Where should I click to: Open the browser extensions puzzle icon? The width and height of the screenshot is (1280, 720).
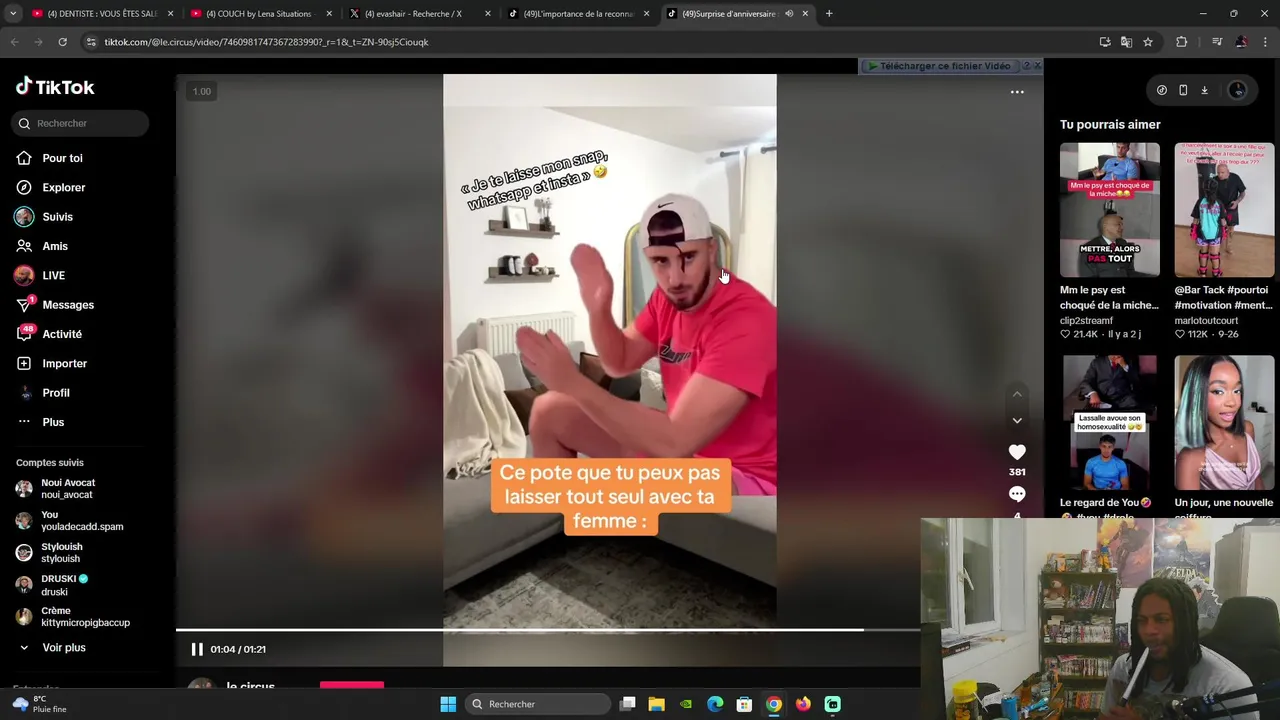click(1182, 42)
